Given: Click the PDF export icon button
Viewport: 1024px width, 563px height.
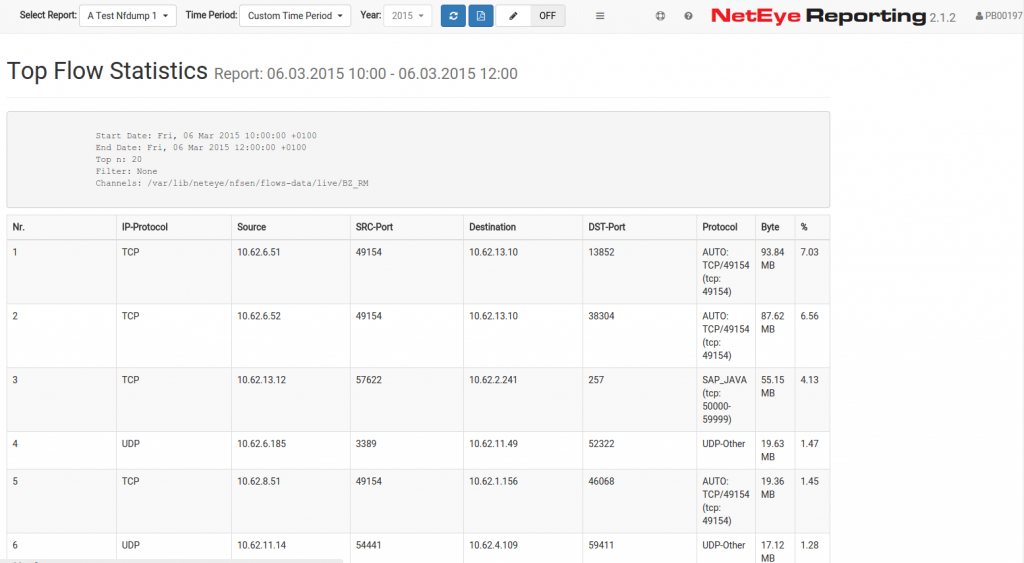Looking at the screenshot, I should tap(481, 16).
